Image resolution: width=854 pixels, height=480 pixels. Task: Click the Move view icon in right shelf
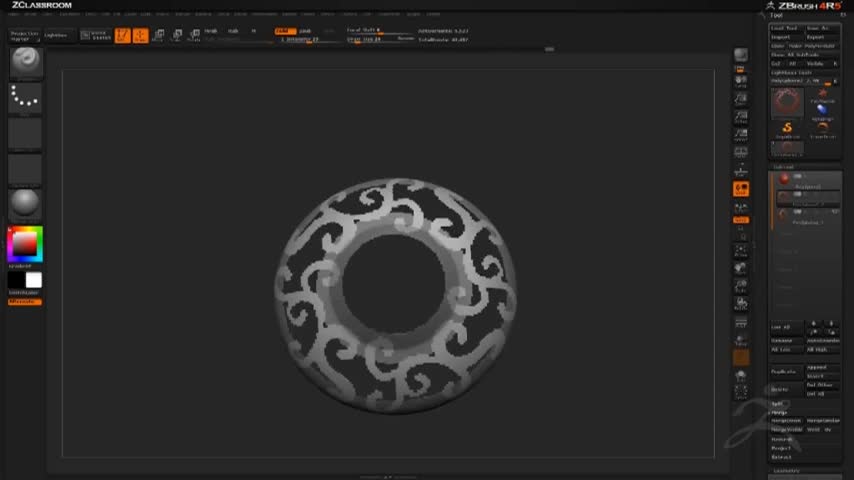point(741,269)
